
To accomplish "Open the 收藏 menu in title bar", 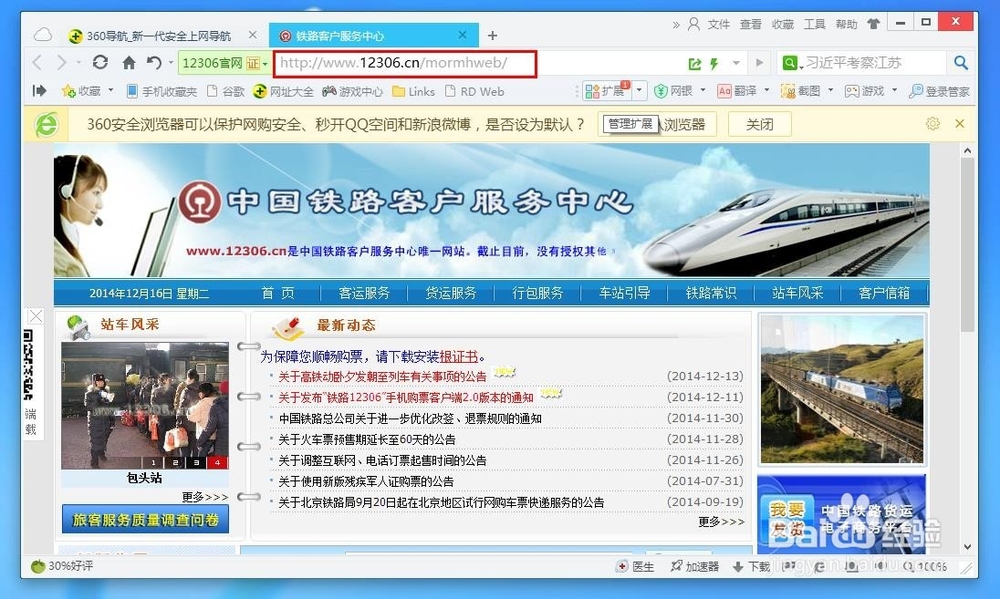I will click(x=783, y=24).
